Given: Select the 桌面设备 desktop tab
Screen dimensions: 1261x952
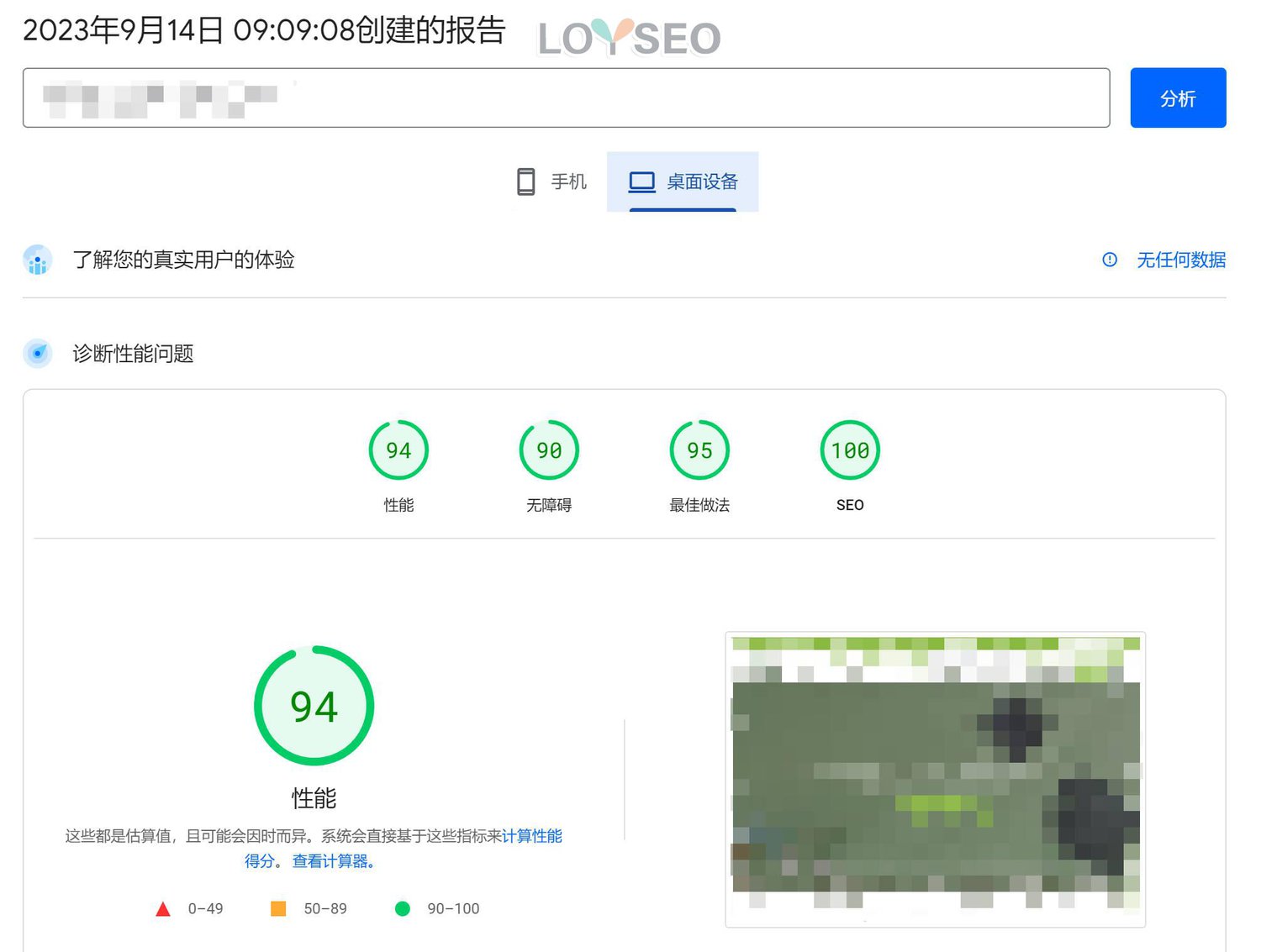Looking at the screenshot, I should click(683, 181).
